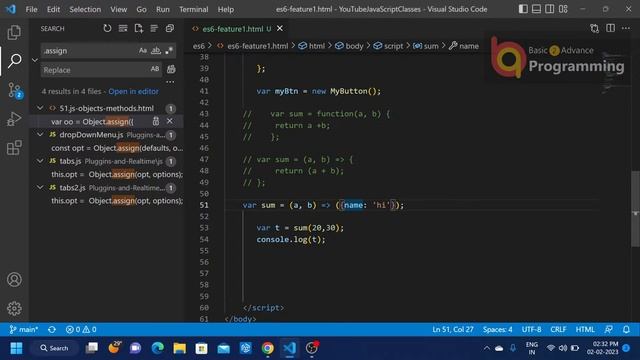This screenshot has height=360, width=640.
Task: Open the Edit menu
Action: tap(53, 9)
